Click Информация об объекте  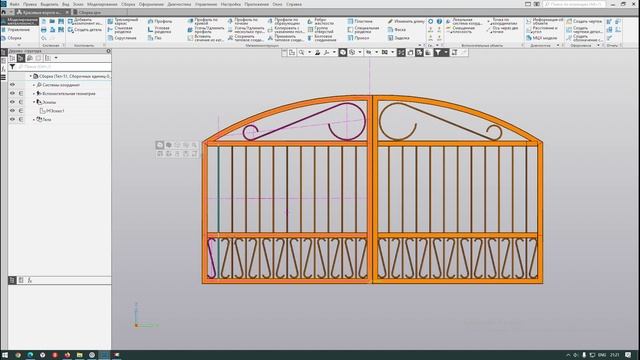tap(544, 21)
